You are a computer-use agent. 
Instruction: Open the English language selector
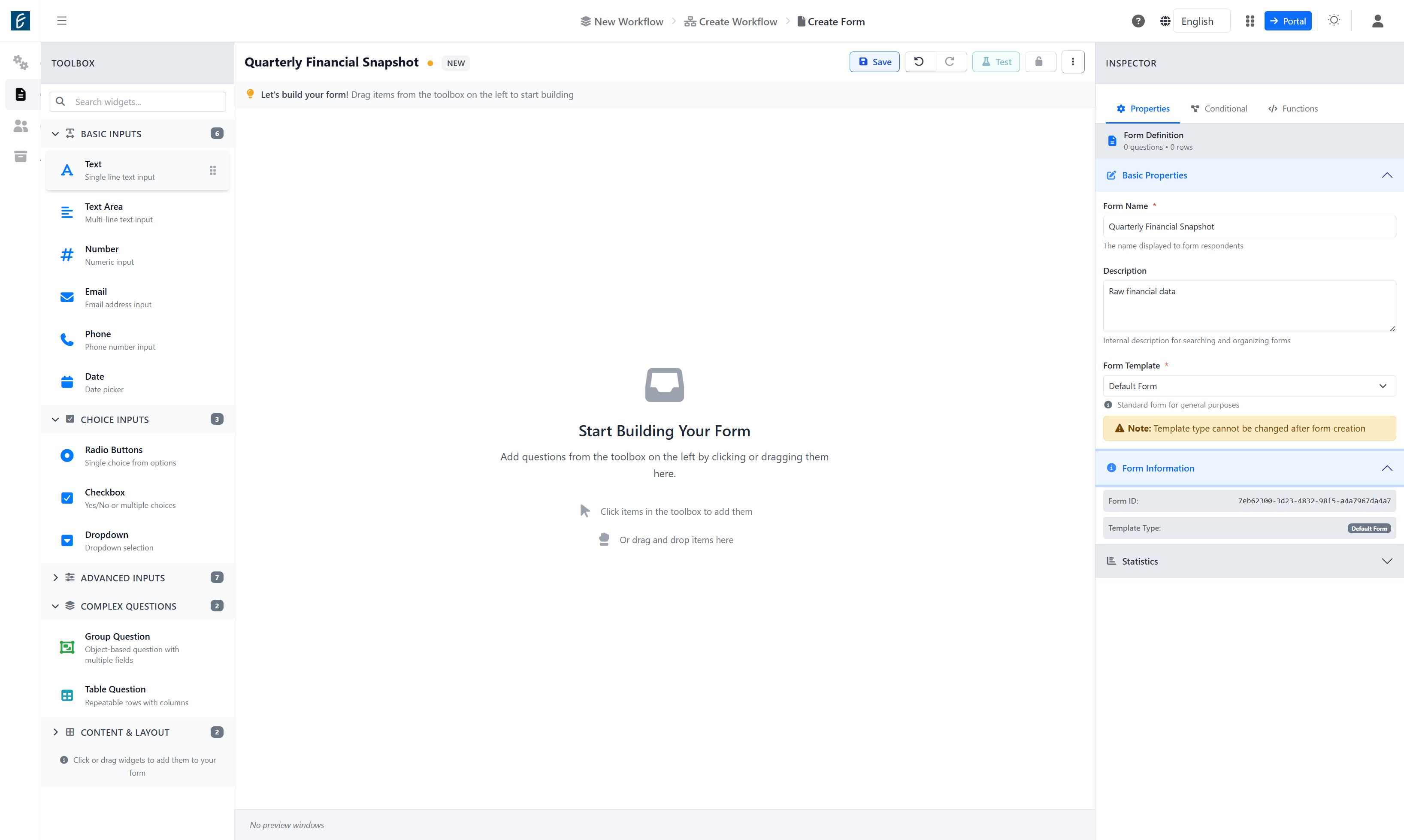tap(1201, 21)
